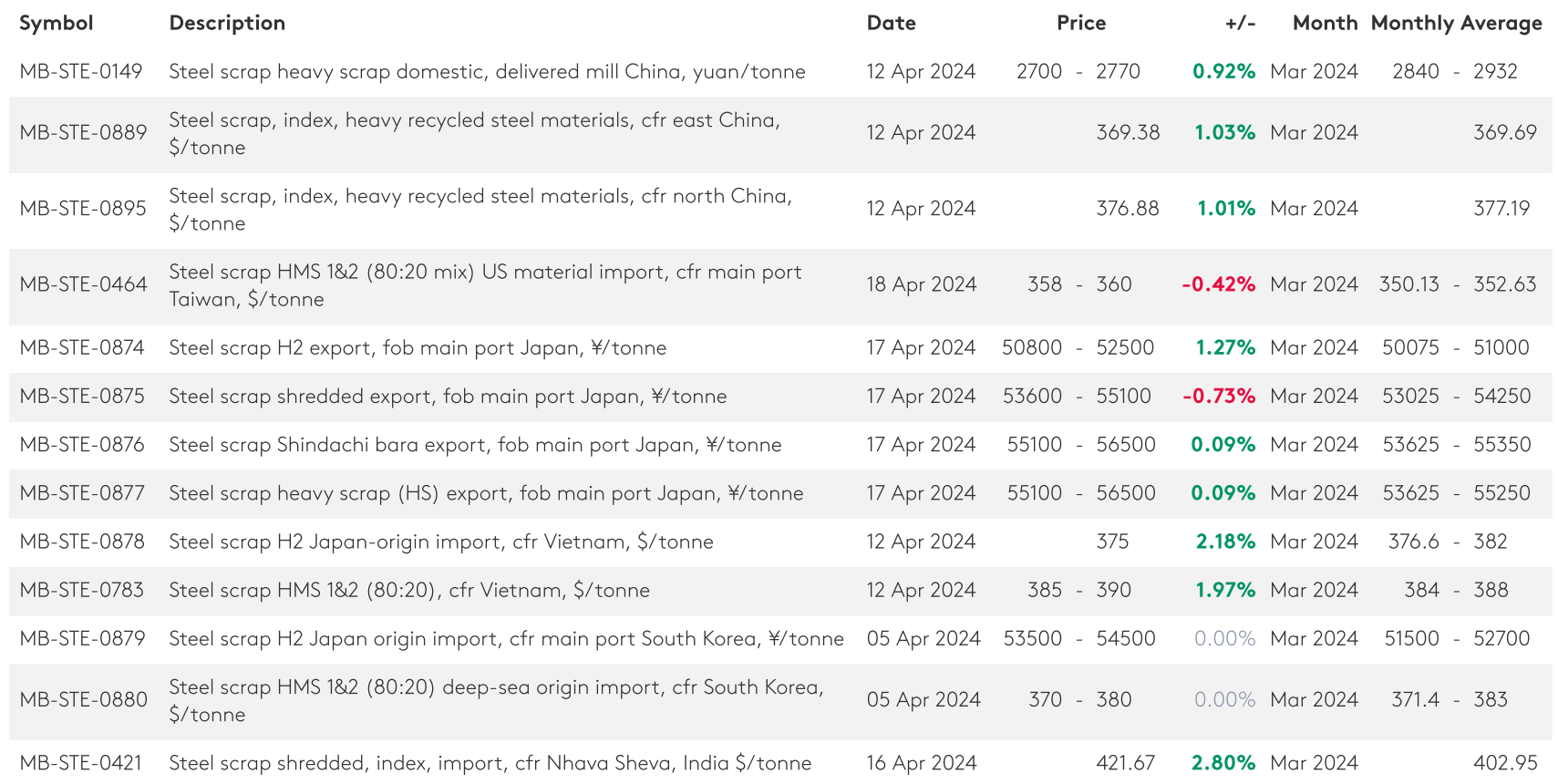Click the Price column header
The image size is (1558, 784).
click(1080, 23)
